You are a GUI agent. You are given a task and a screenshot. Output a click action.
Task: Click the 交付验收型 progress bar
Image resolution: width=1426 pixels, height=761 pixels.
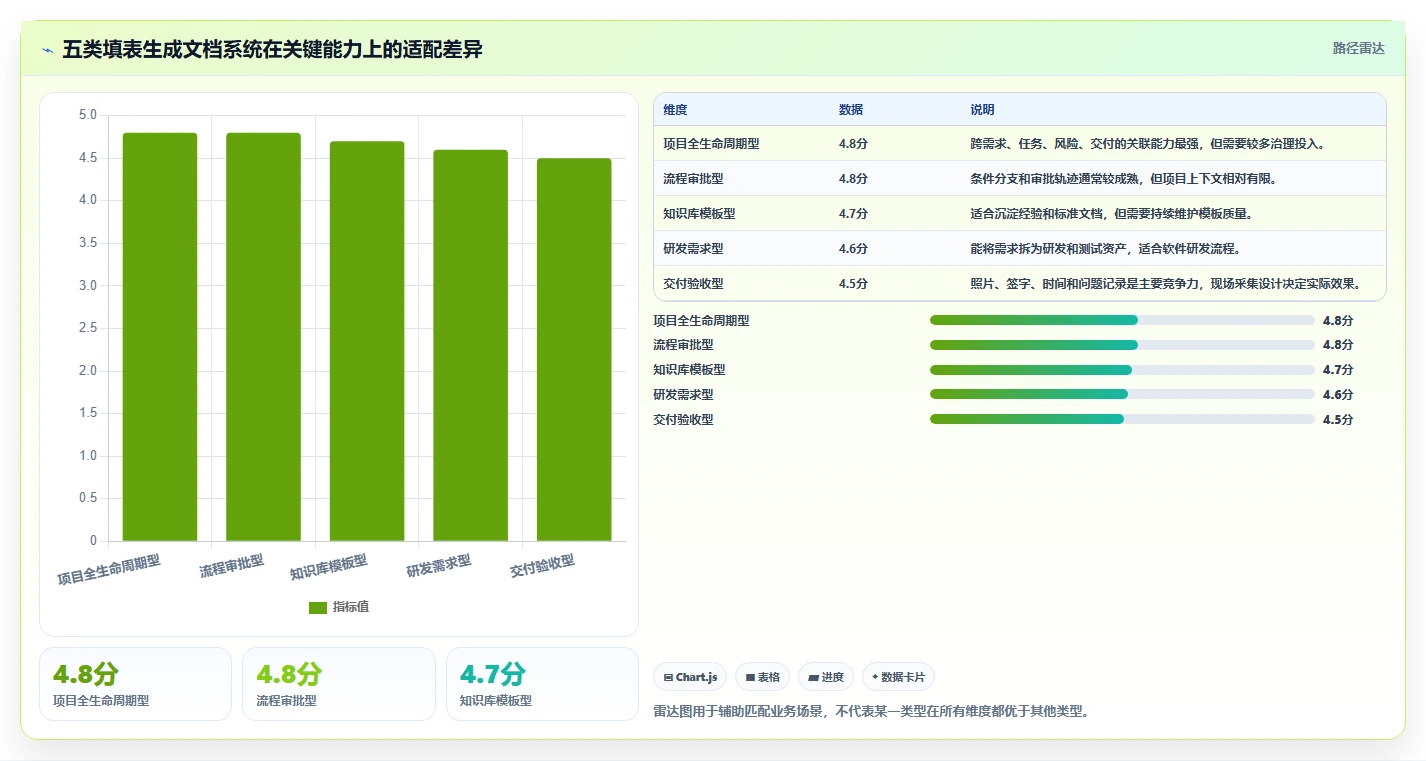point(1122,419)
